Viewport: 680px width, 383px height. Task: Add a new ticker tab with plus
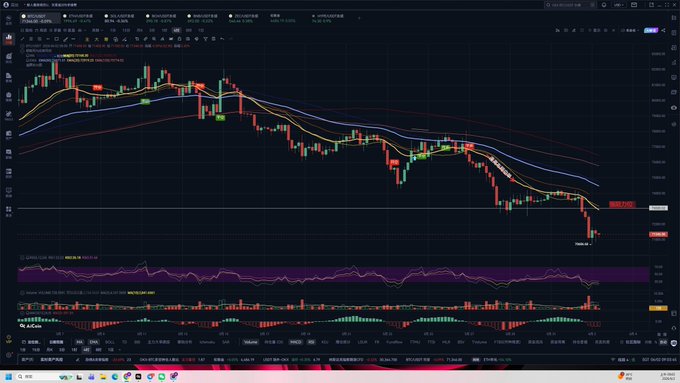359,18
